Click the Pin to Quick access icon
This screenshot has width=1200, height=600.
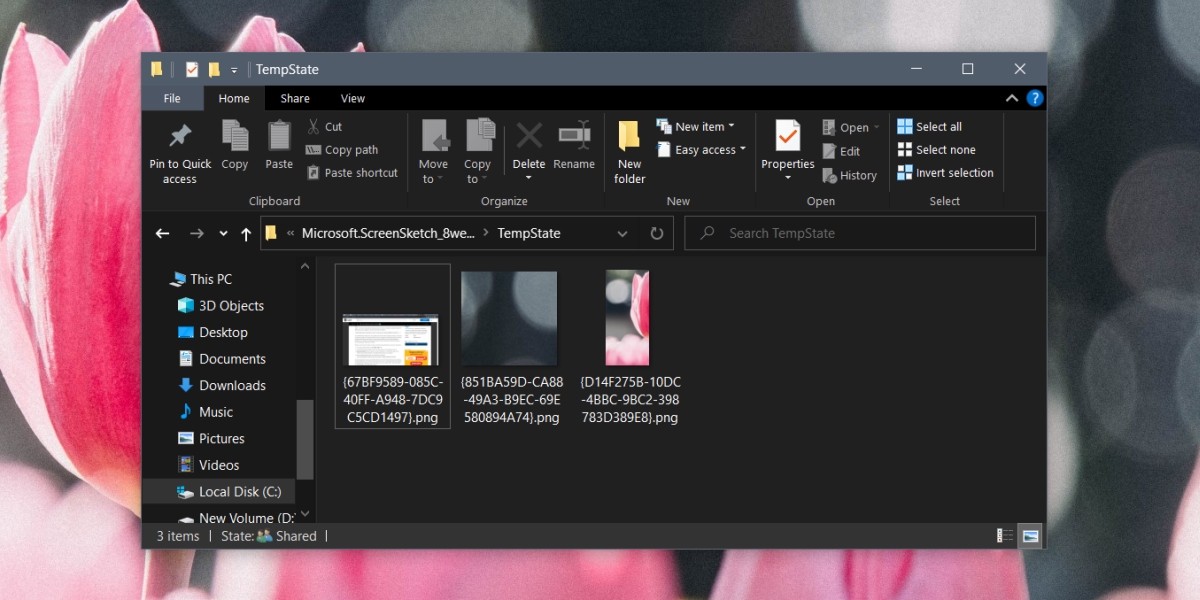(x=180, y=137)
